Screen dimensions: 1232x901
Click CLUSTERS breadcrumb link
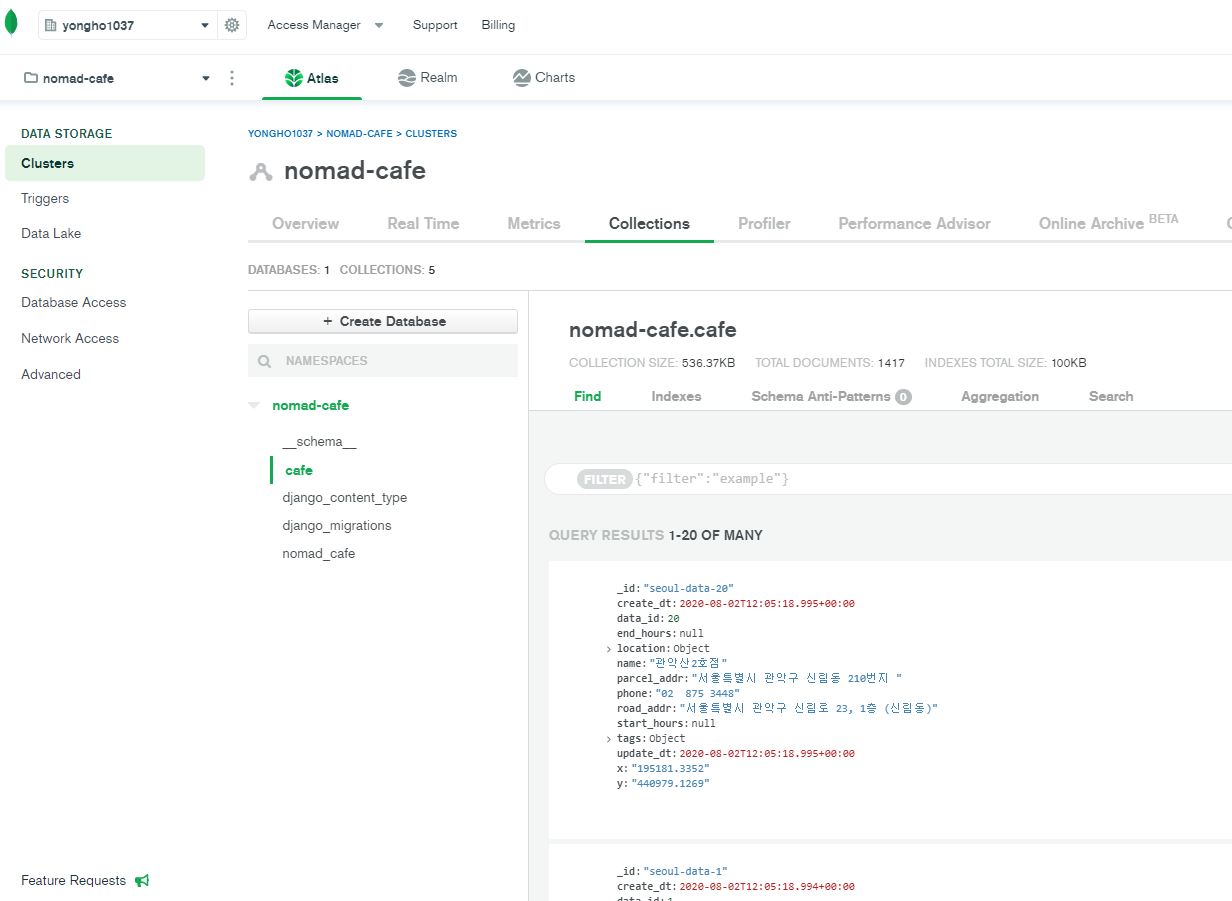coord(431,133)
